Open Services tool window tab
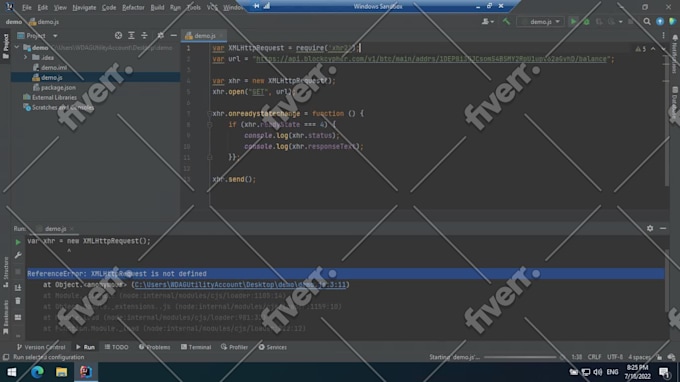The width and height of the screenshot is (680, 382). click(273, 347)
